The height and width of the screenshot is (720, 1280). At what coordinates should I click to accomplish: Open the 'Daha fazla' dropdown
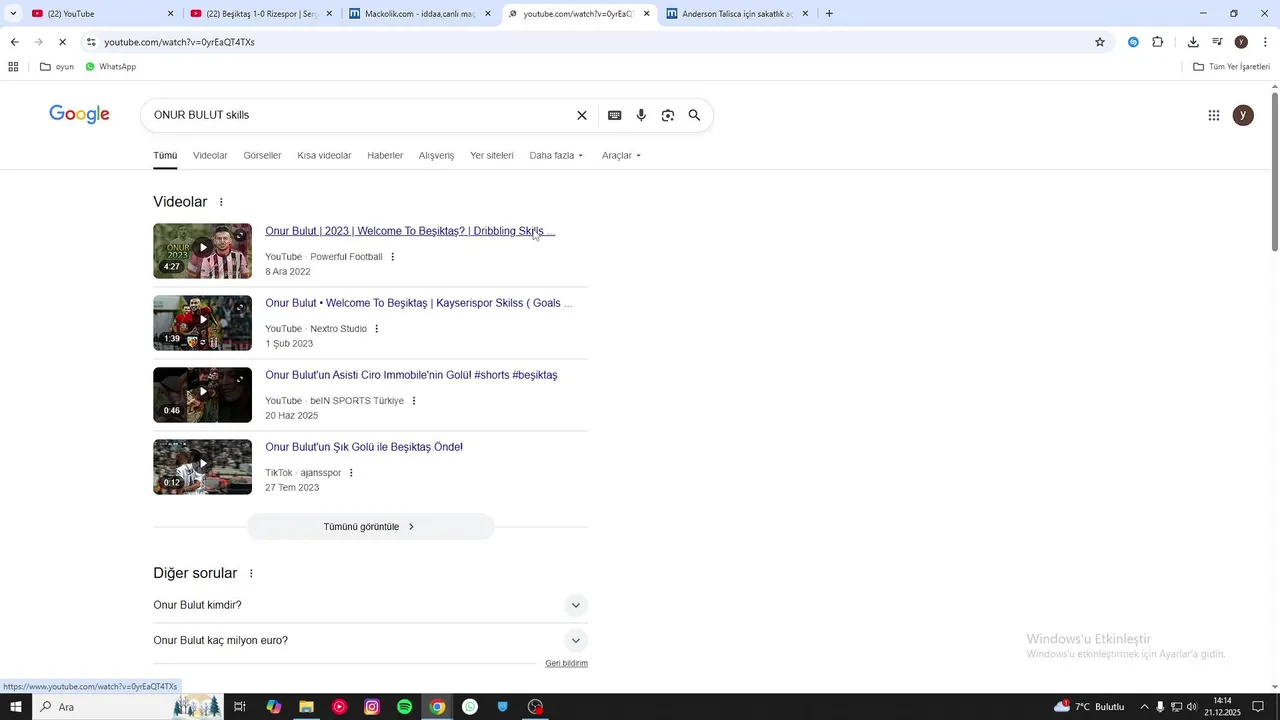[x=556, y=156]
